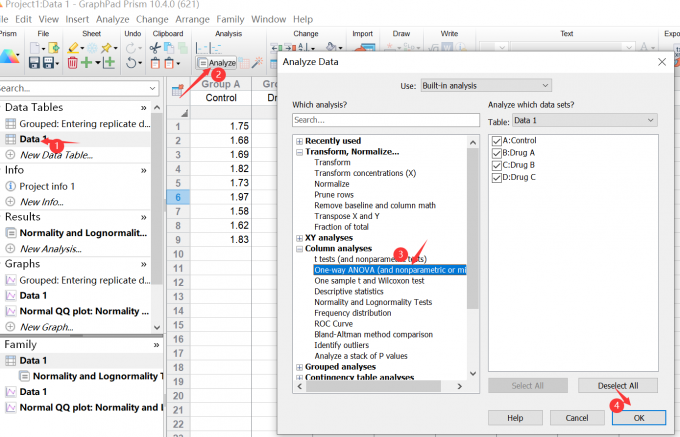Click the scissors cut icon
The image size is (680, 437).
(x=155, y=47)
